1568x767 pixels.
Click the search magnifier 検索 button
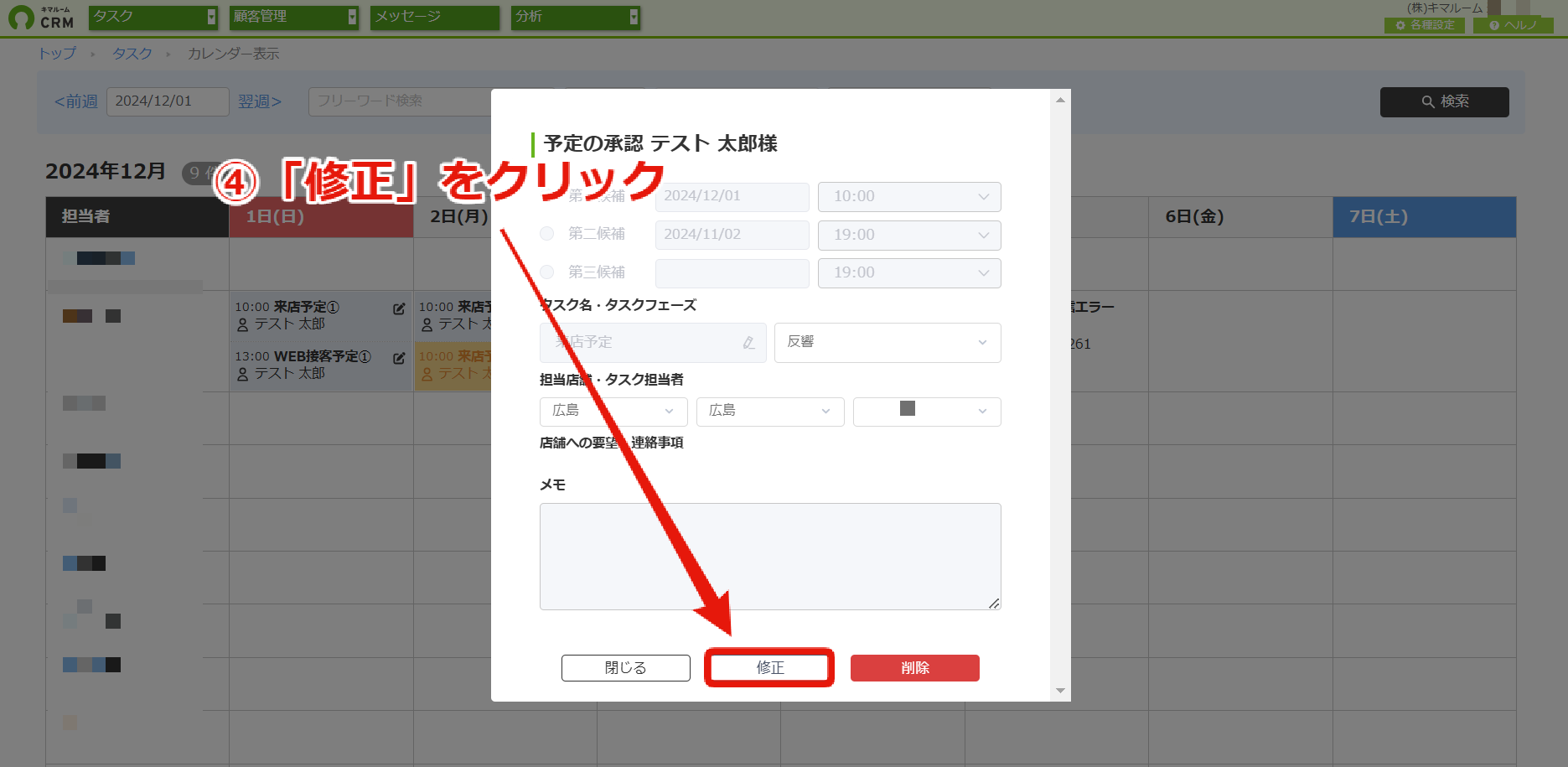click(1444, 101)
